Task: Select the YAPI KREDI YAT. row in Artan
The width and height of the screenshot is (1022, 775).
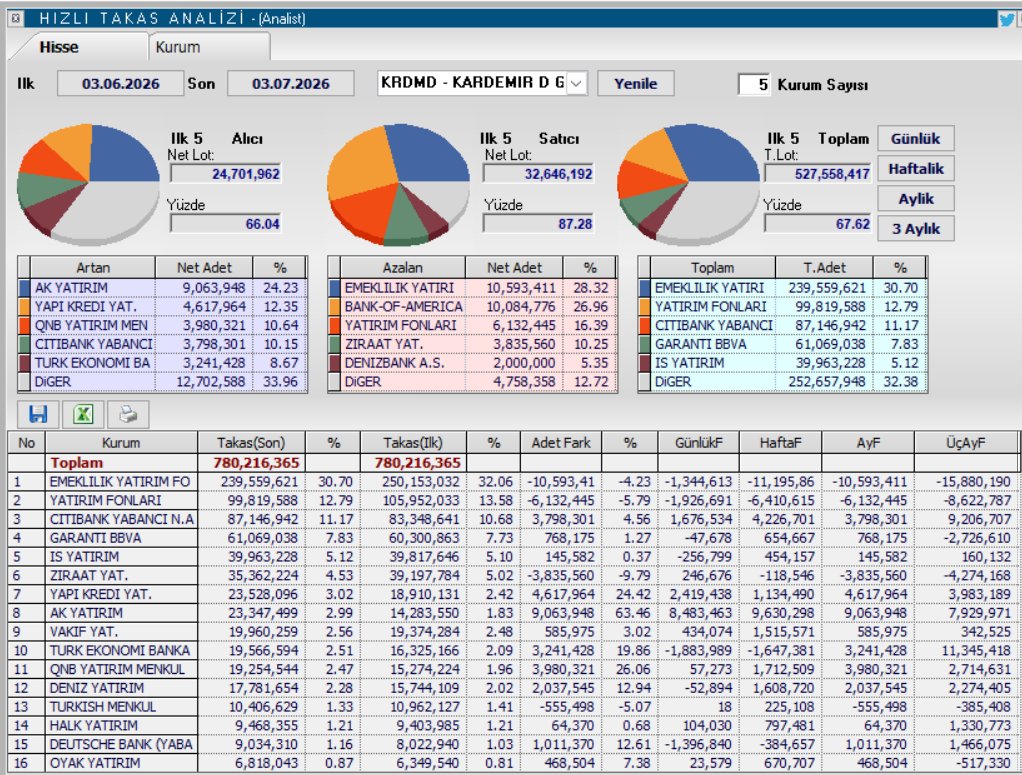Action: click(162, 306)
